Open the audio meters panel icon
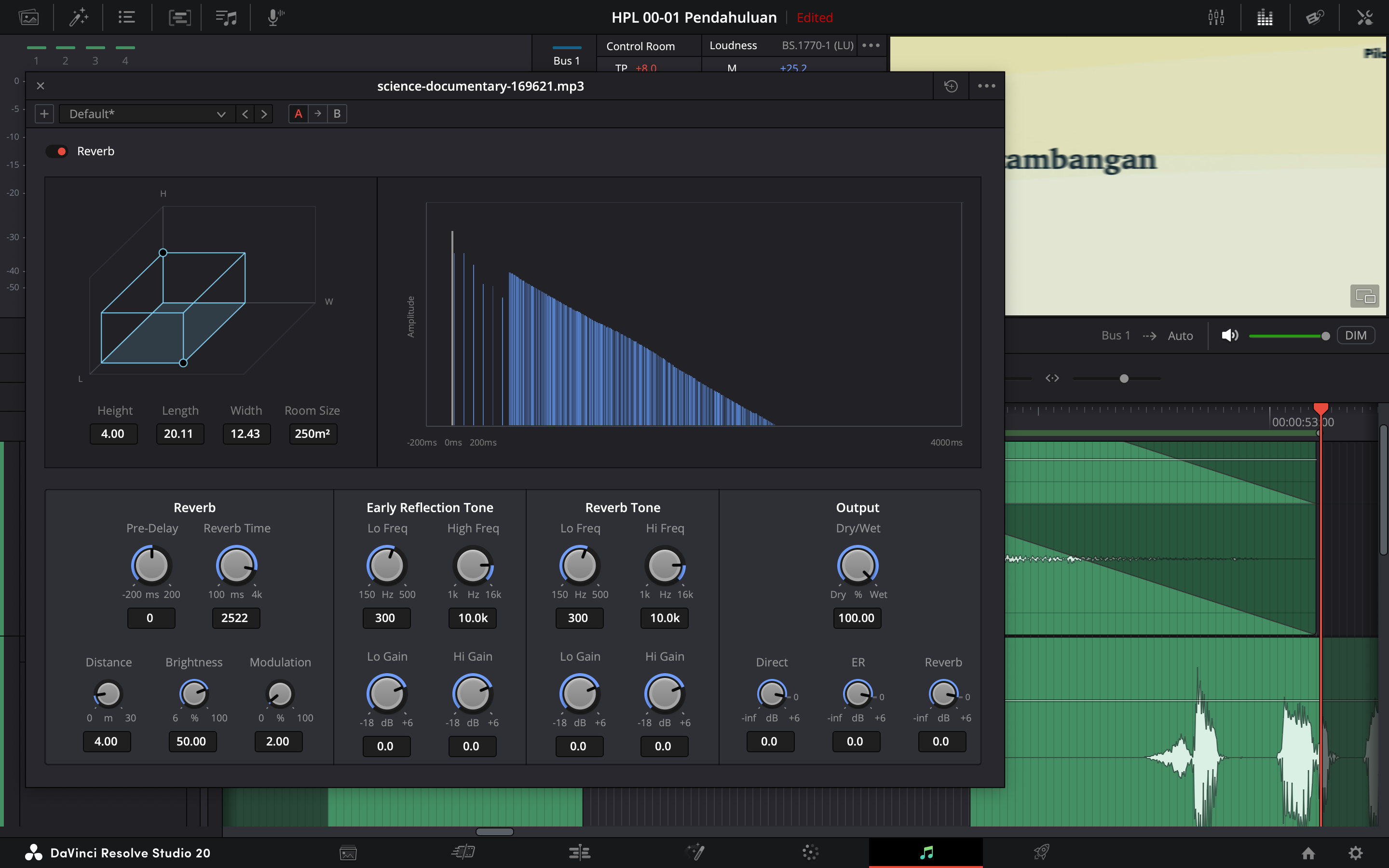 pyautogui.click(x=1265, y=17)
